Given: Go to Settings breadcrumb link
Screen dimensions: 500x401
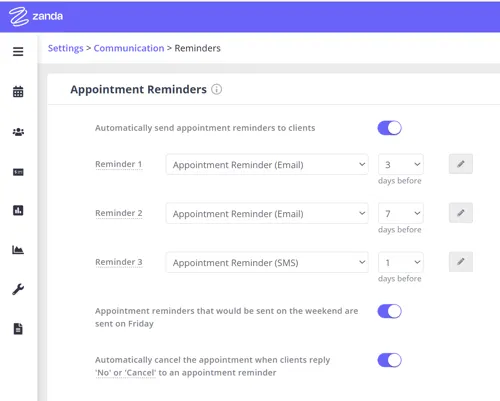Looking at the screenshot, I should click(x=66, y=48).
